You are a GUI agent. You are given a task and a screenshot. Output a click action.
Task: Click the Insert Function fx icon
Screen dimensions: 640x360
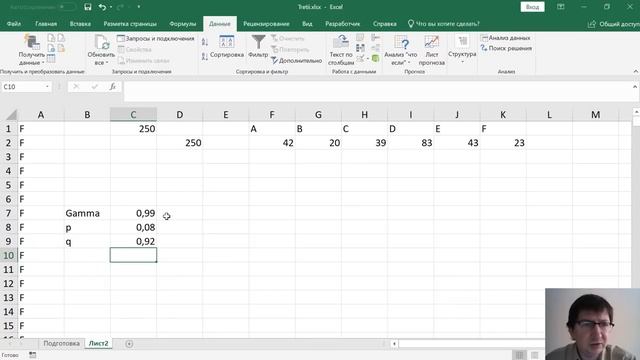click(113, 87)
